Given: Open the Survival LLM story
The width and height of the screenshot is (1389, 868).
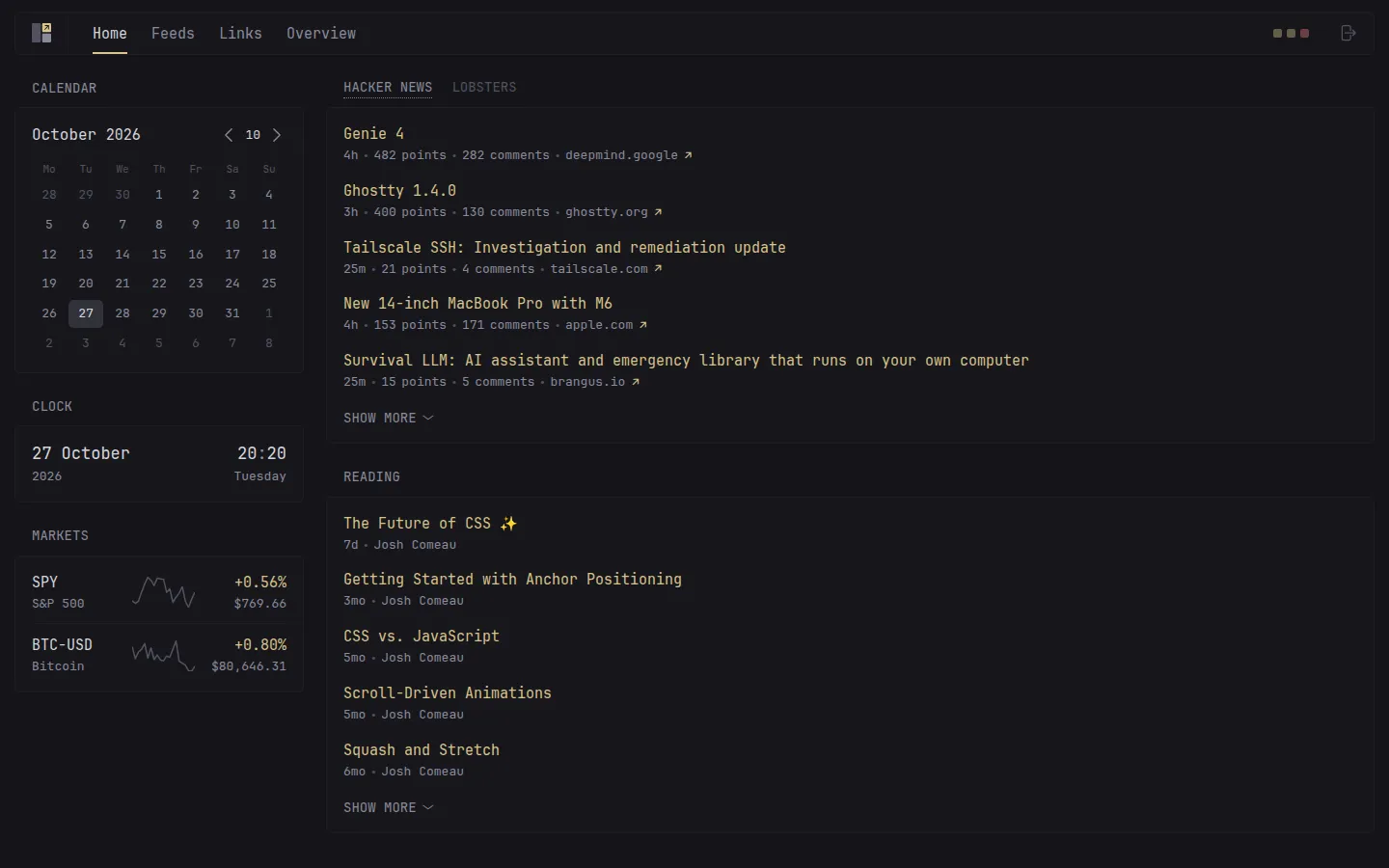Looking at the screenshot, I should pyautogui.click(x=686, y=361).
